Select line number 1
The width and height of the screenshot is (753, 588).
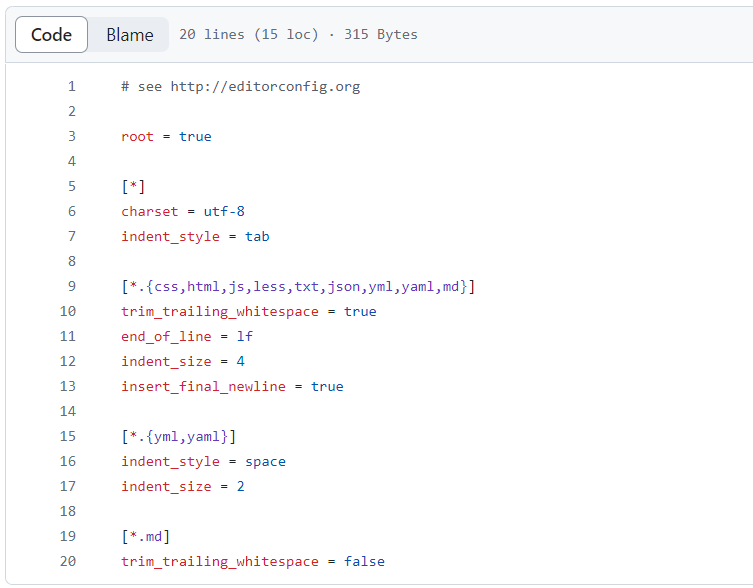pyautogui.click(x=72, y=86)
